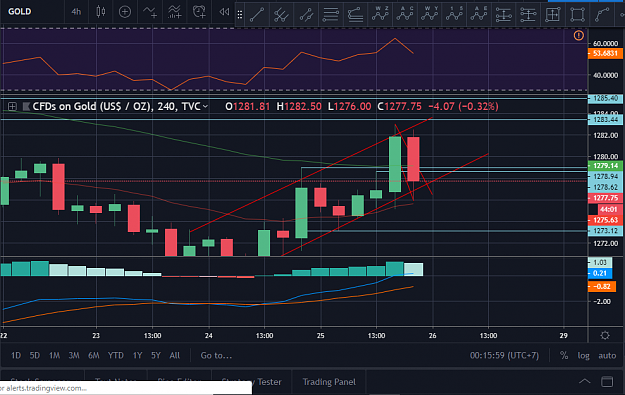Click the low value L1276.00
The image size is (625, 395).
click(x=349, y=106)
